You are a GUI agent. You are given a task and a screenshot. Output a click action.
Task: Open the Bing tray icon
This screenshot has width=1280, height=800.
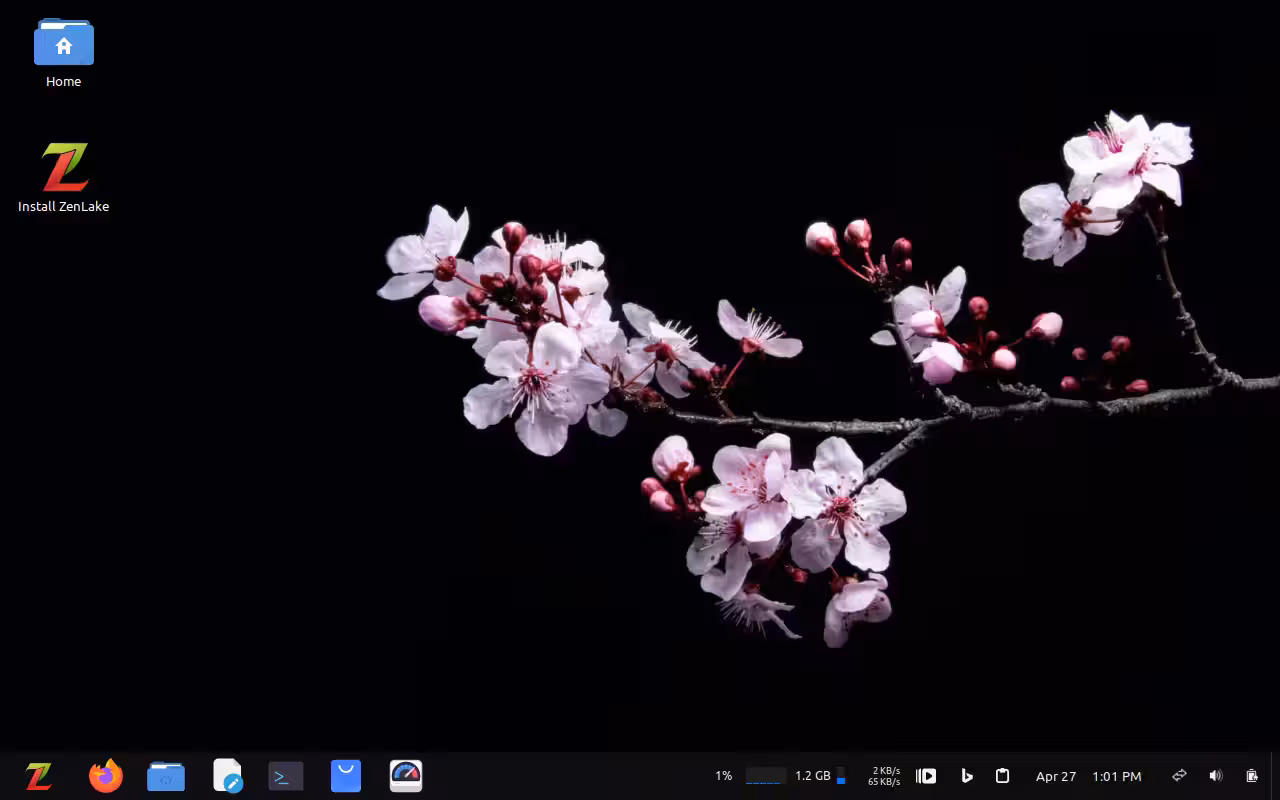966,776
